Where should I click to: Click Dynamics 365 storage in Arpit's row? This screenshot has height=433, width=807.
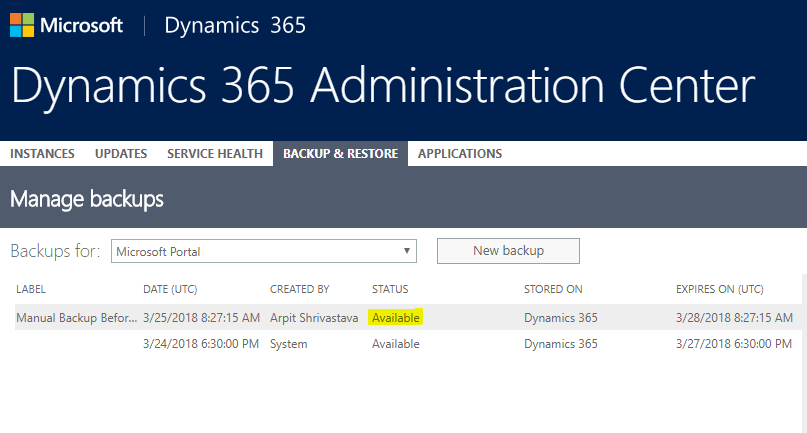click(560, 318)
